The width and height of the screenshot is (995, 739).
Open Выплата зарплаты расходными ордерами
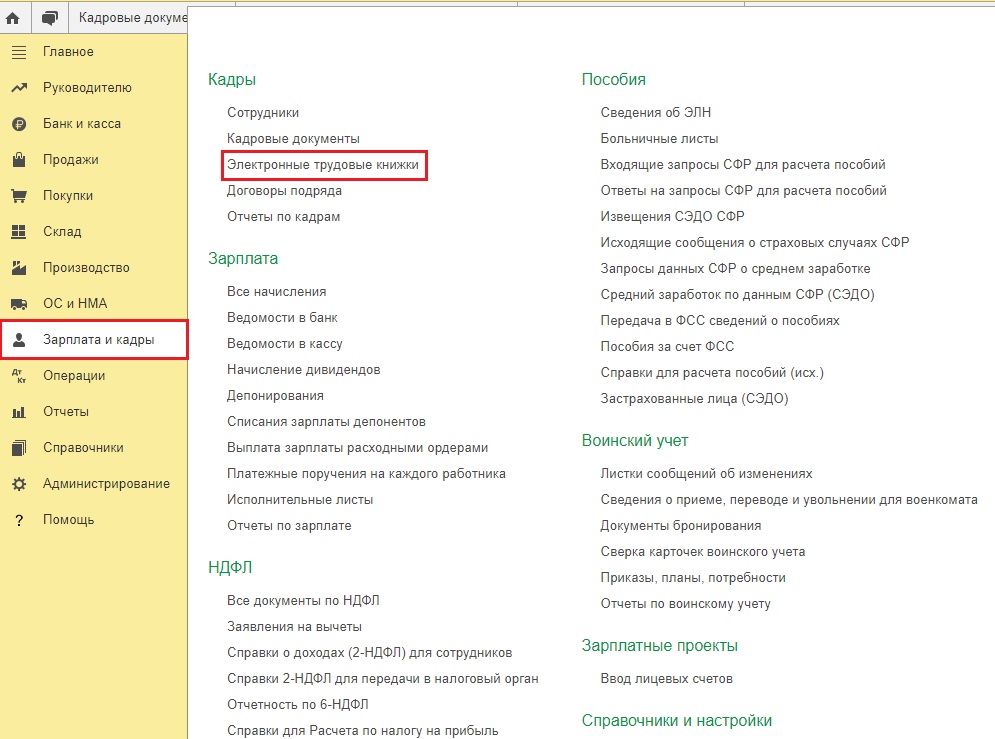pyautogui.click(x=357, y=447)
